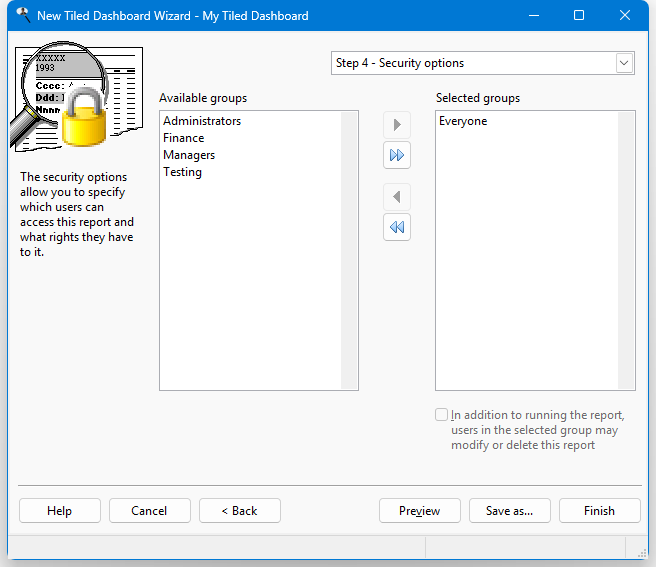Image resolution: width=656 pixels, height=567 pixels.
Task: Click the Step 4 - Security options combo box
Action: [x=472, y=63]
